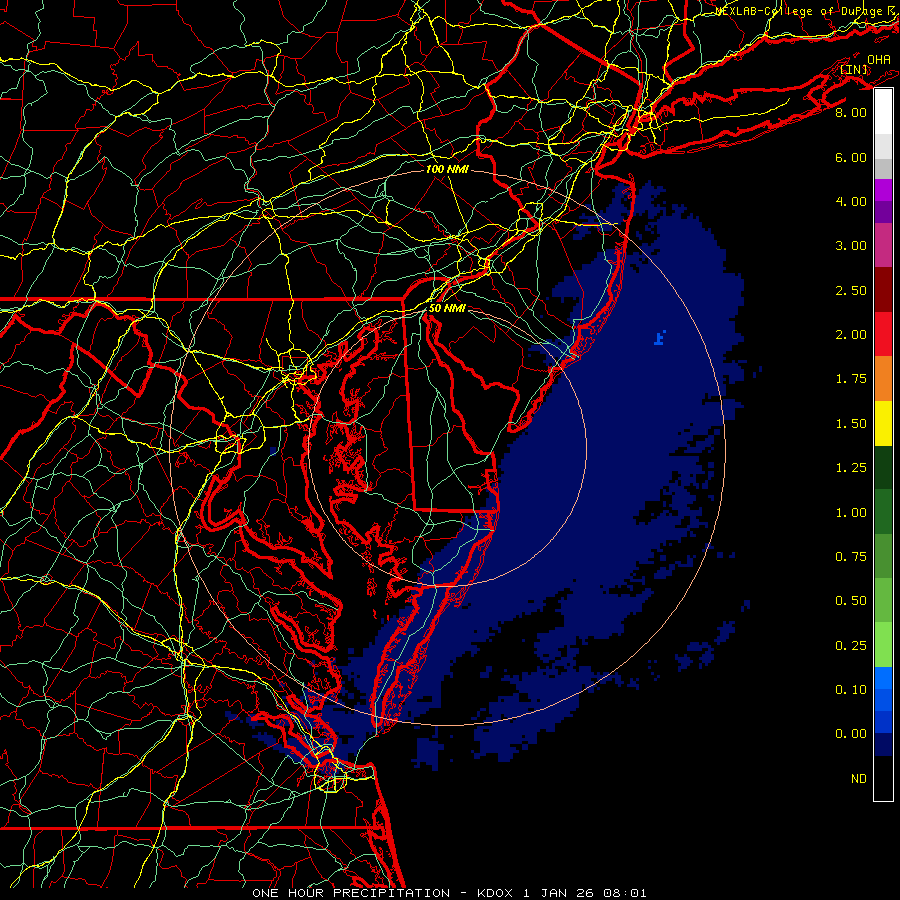Click the 6.00 legend value

(851, 157)
